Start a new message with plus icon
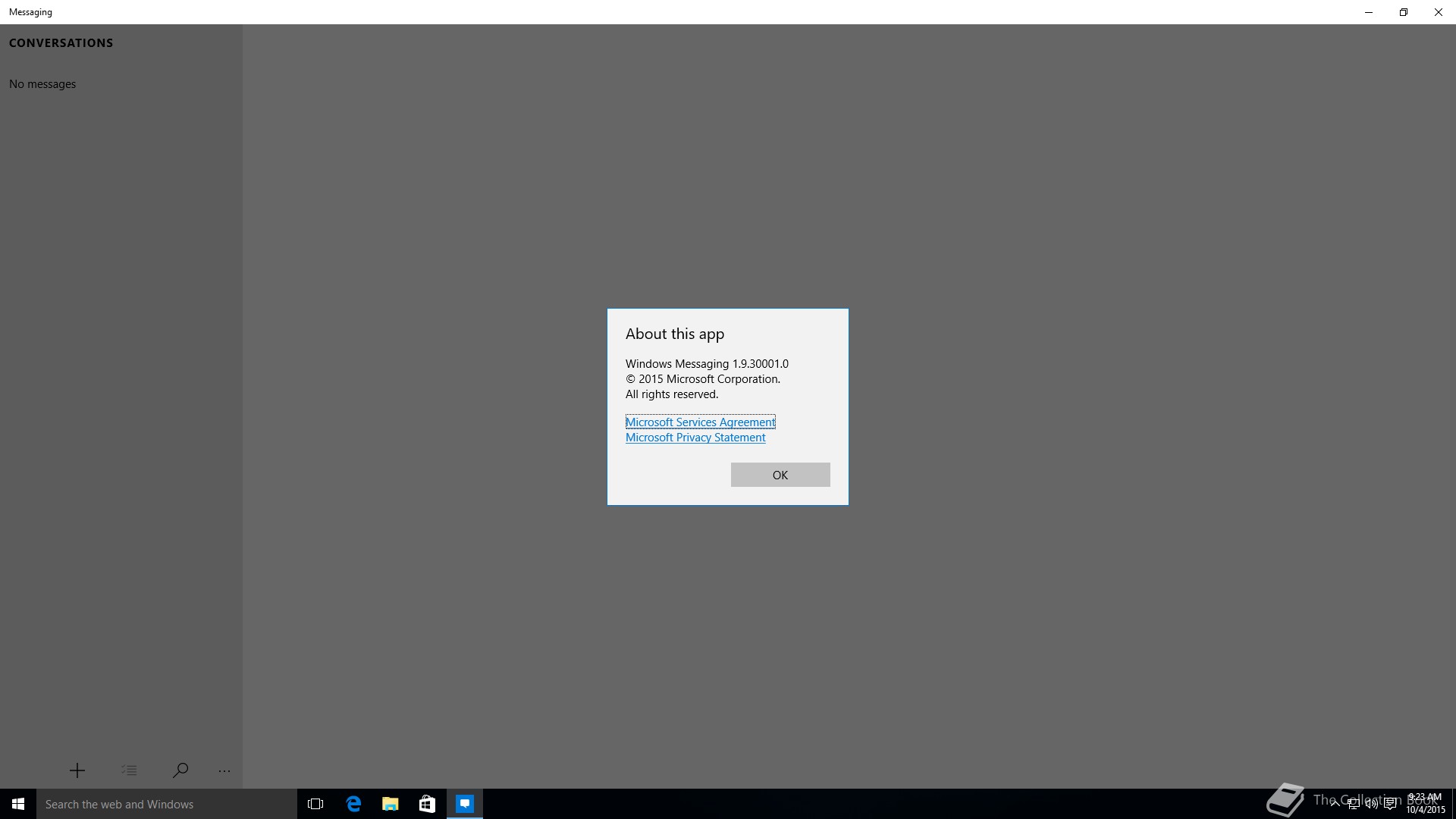The height and width of the screenshot is (819, 1456). (77, 770)
